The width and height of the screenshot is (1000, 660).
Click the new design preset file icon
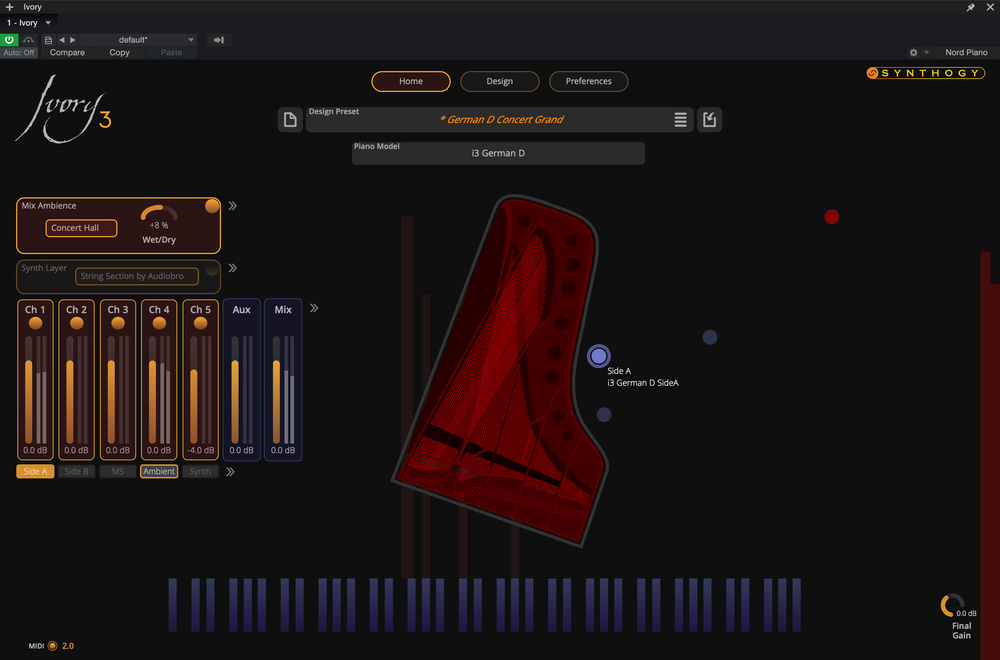click(290, 119)
